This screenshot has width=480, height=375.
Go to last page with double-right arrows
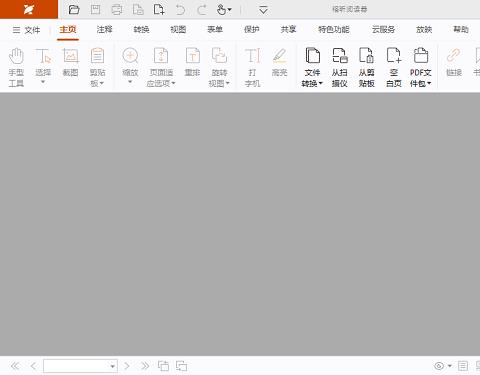pos(145,366)
